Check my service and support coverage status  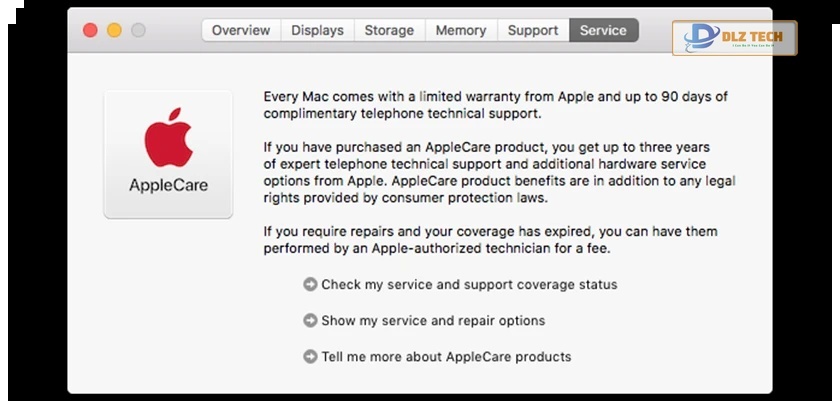(x=469, y=284)
